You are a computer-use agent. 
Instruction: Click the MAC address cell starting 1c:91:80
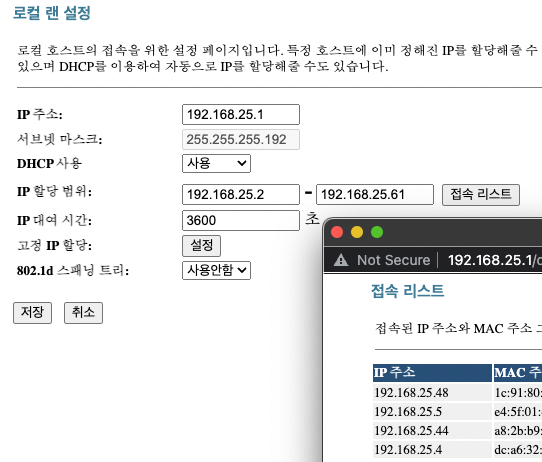click(518, 393)
